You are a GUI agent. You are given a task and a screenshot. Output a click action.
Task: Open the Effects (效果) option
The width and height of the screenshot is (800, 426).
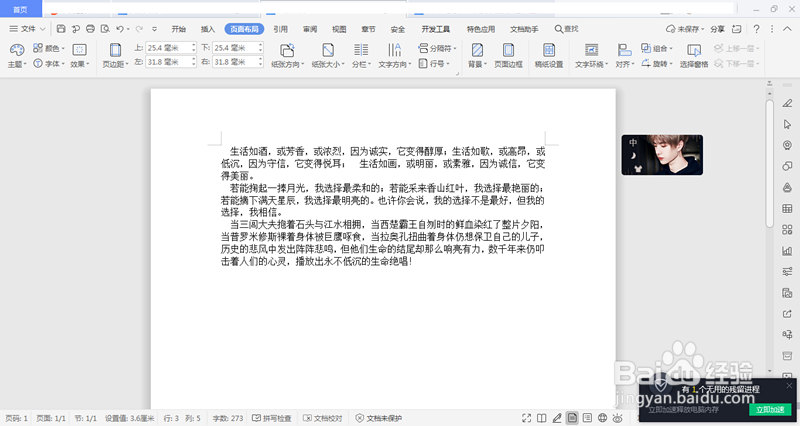tap(80, 56)
